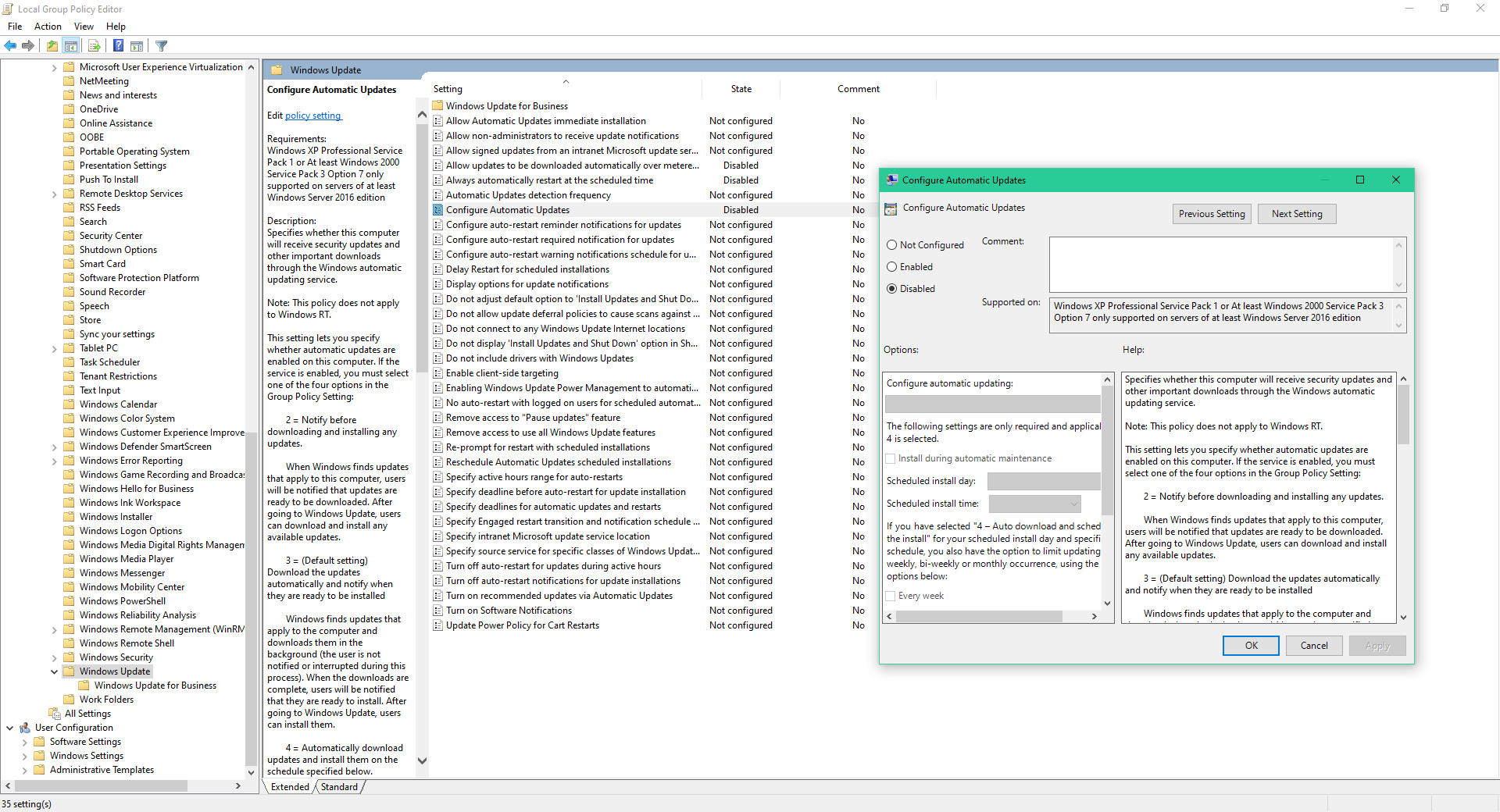This screenshot has width=1500, height=812.
Task: Open the Configure automatic updating dropdown
Action: point(992,404)
